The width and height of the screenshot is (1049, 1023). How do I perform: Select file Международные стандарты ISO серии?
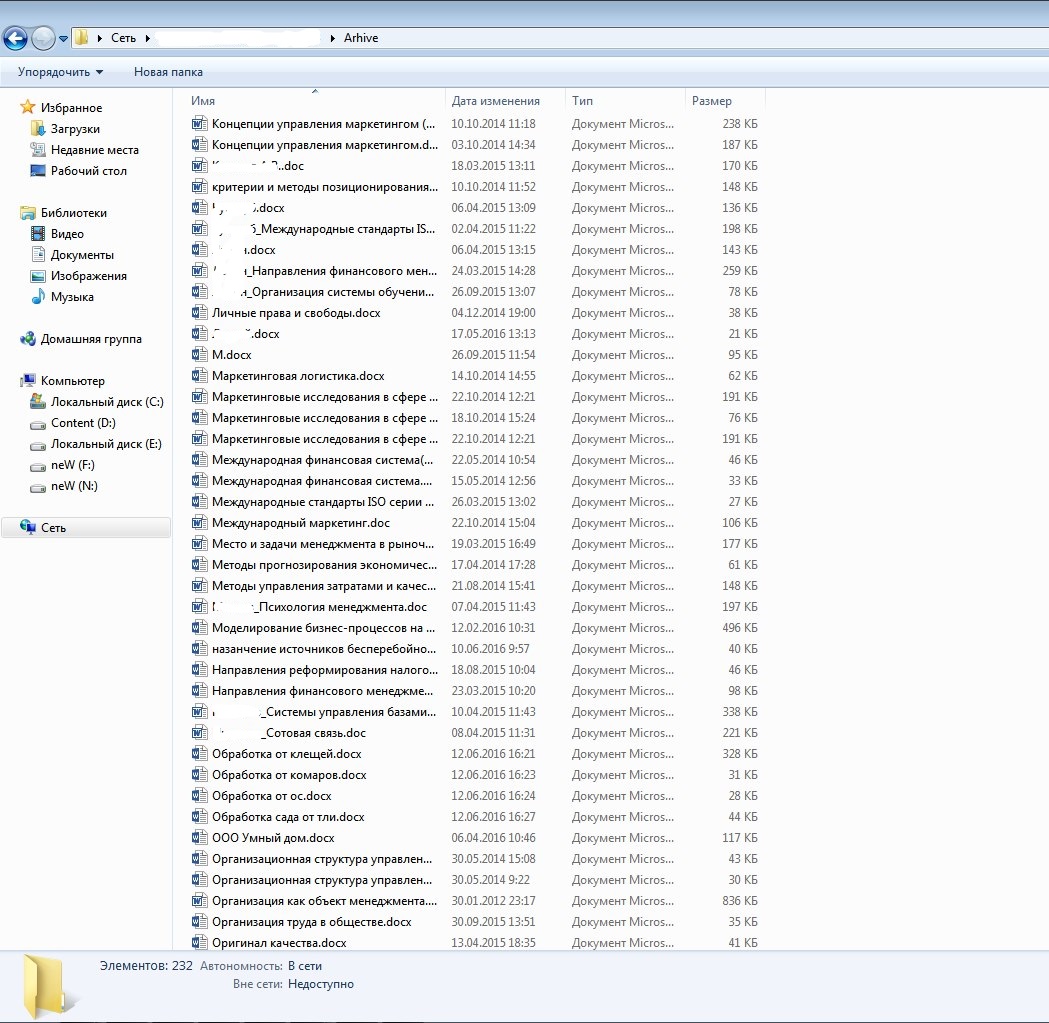(322, 502)
